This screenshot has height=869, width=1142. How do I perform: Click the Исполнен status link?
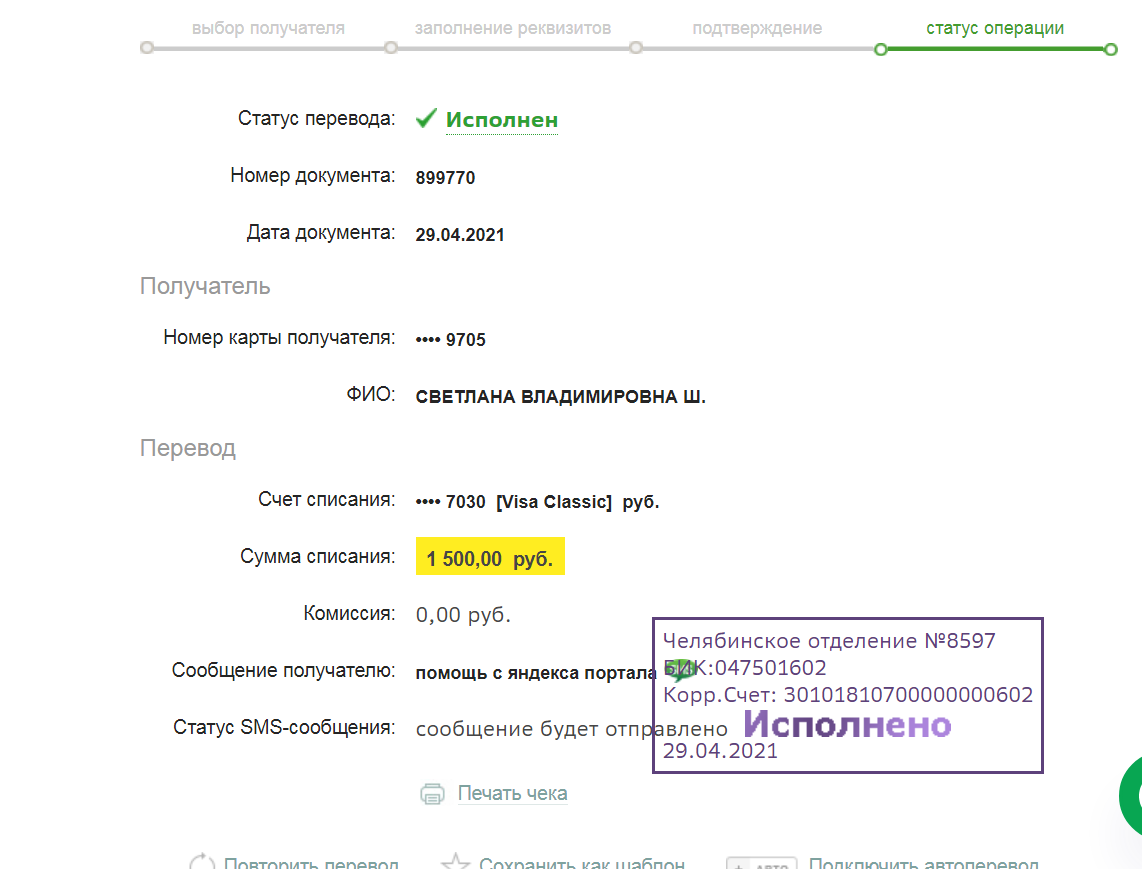[502, 119]
